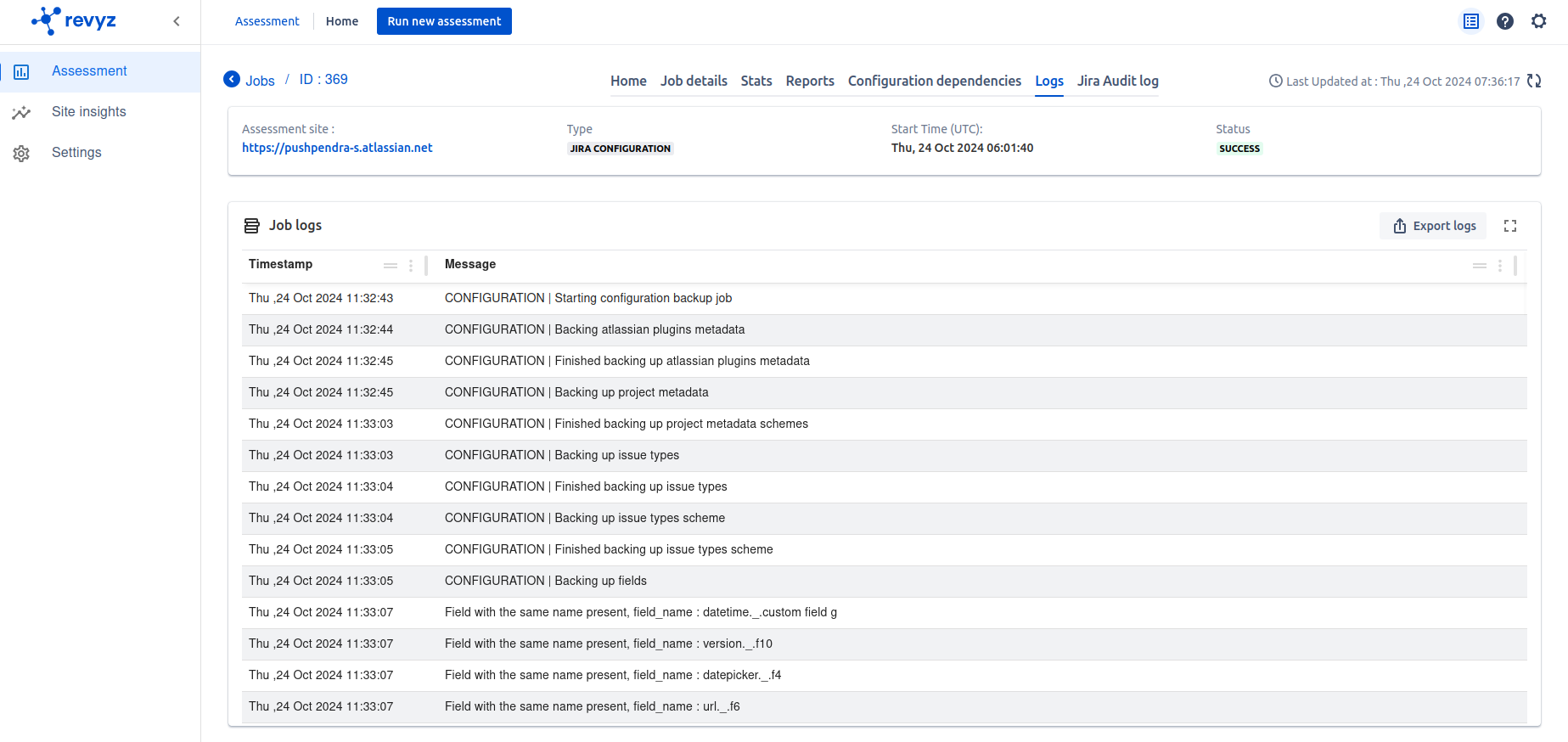Click the SUCCESS status badge
Viewport: 1568px width, 742px height.
(x=1239, y=149)
